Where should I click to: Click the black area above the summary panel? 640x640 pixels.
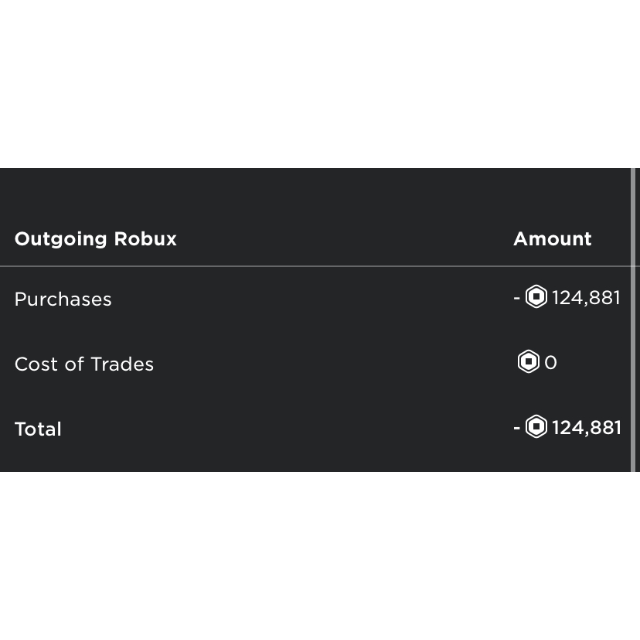[x=320, y=80]
